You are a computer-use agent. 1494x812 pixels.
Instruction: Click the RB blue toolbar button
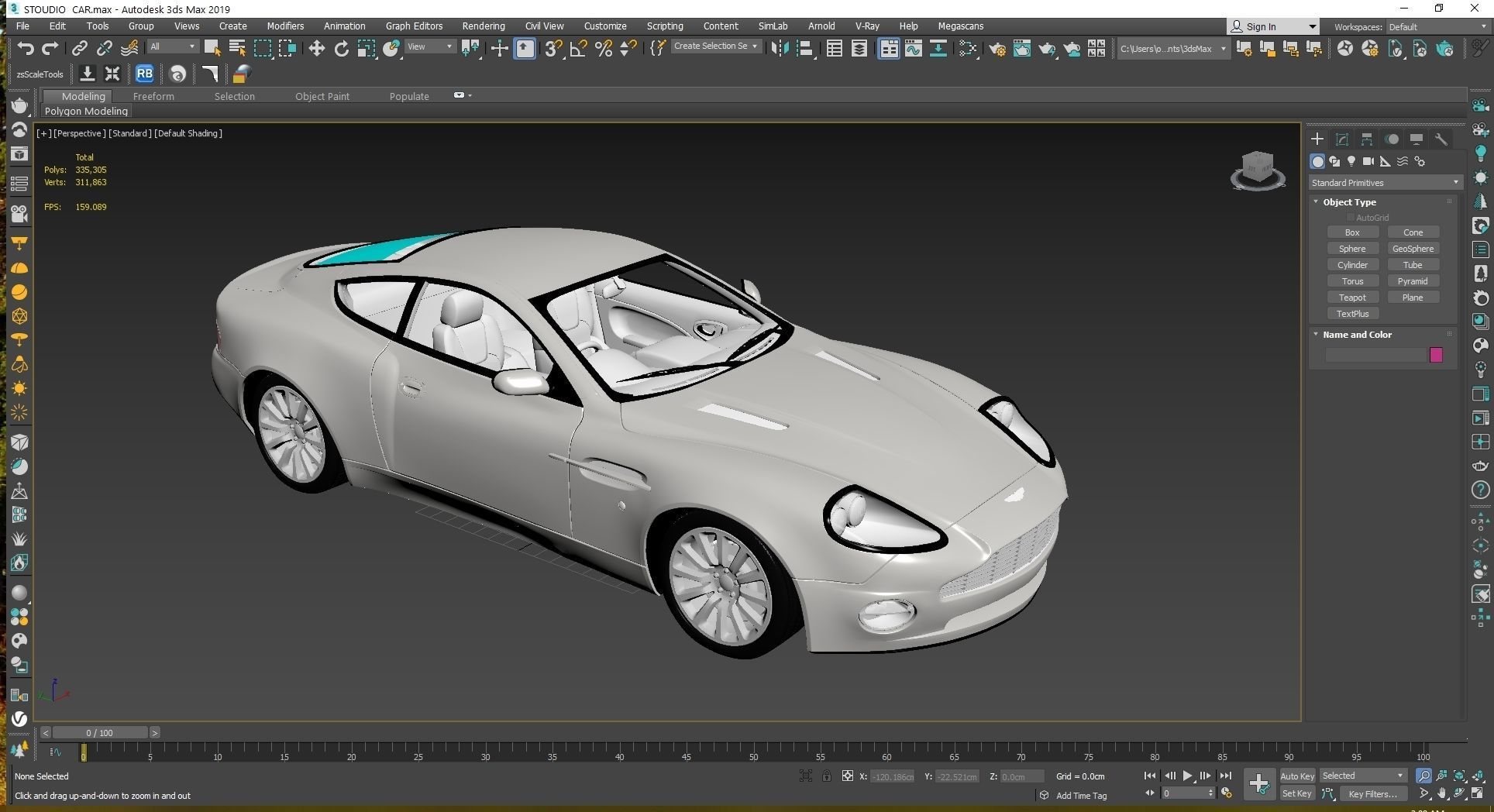click(x=144, y=74)
